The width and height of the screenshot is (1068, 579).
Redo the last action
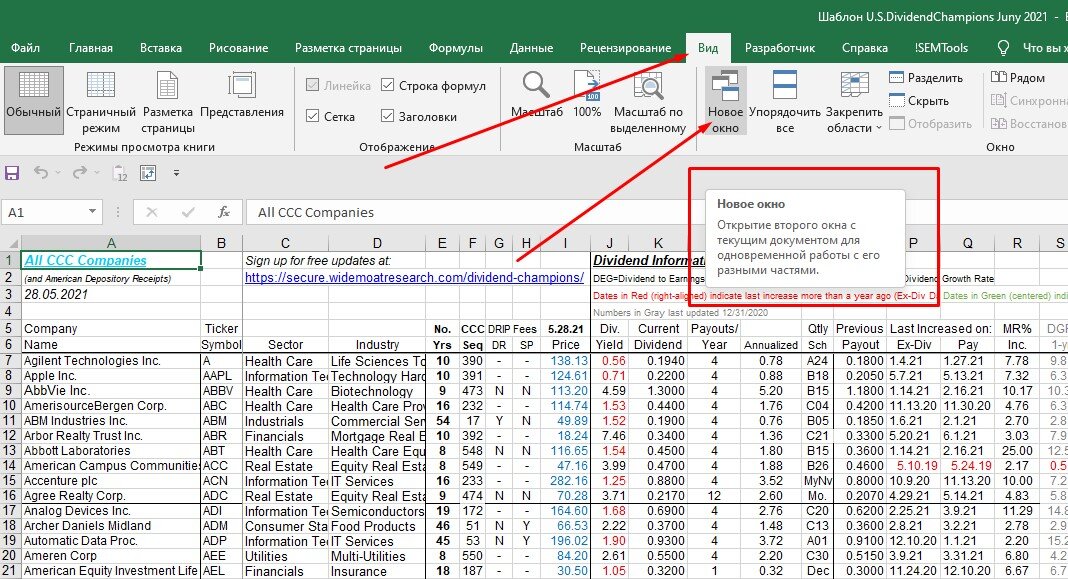[x=79, y=173]
